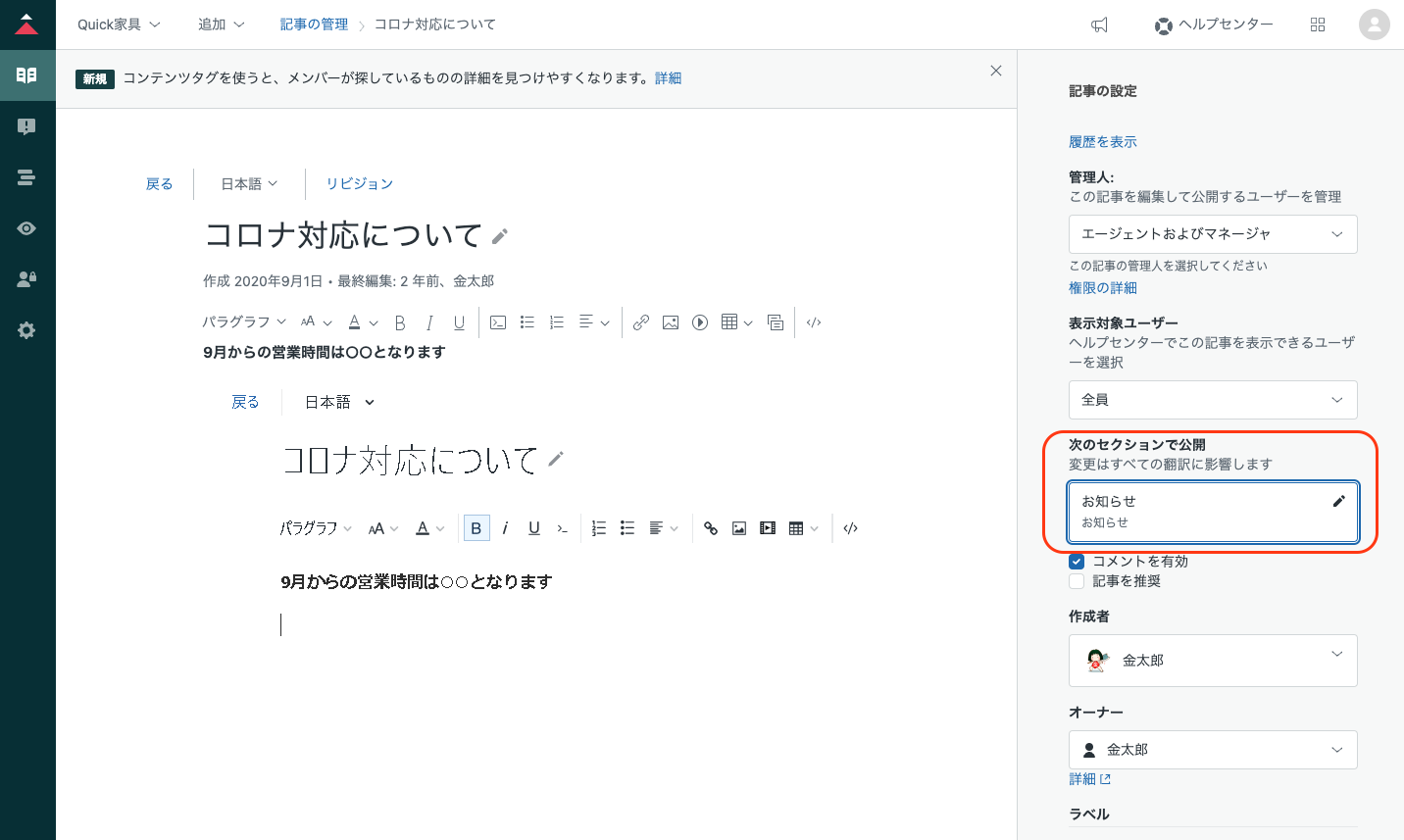Image resolution: width=1404 pixels, height=840 pixels.
Task: Insert a link using the upper toolbar chain icon
Action: click(641, 322)
